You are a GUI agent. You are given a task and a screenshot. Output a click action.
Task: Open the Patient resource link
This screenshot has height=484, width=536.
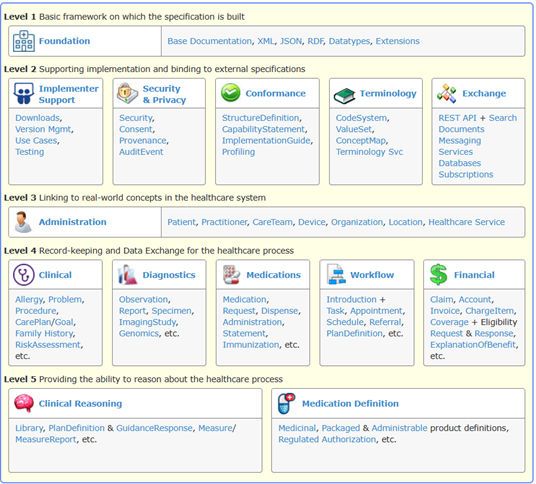pyautogui.click(x=182, y=222)
